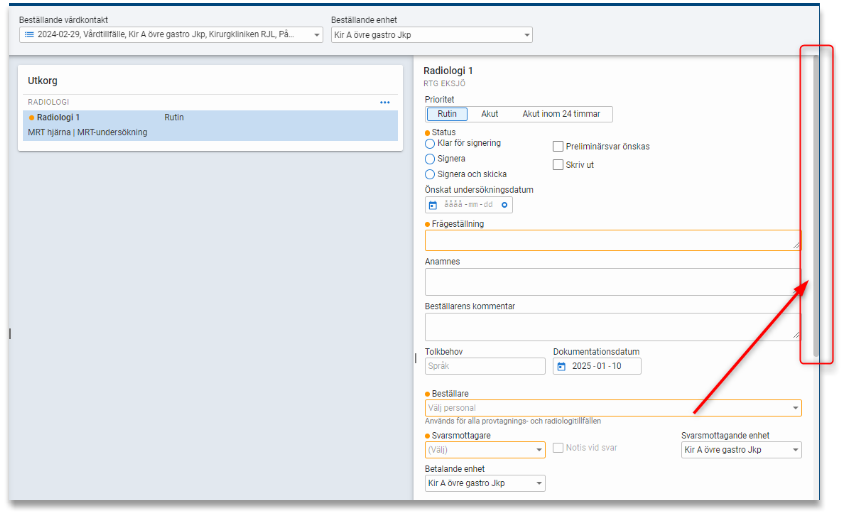Tick the Skriv ut checkbox
Viewport: 847px width, 516px height.
point(559,165)
